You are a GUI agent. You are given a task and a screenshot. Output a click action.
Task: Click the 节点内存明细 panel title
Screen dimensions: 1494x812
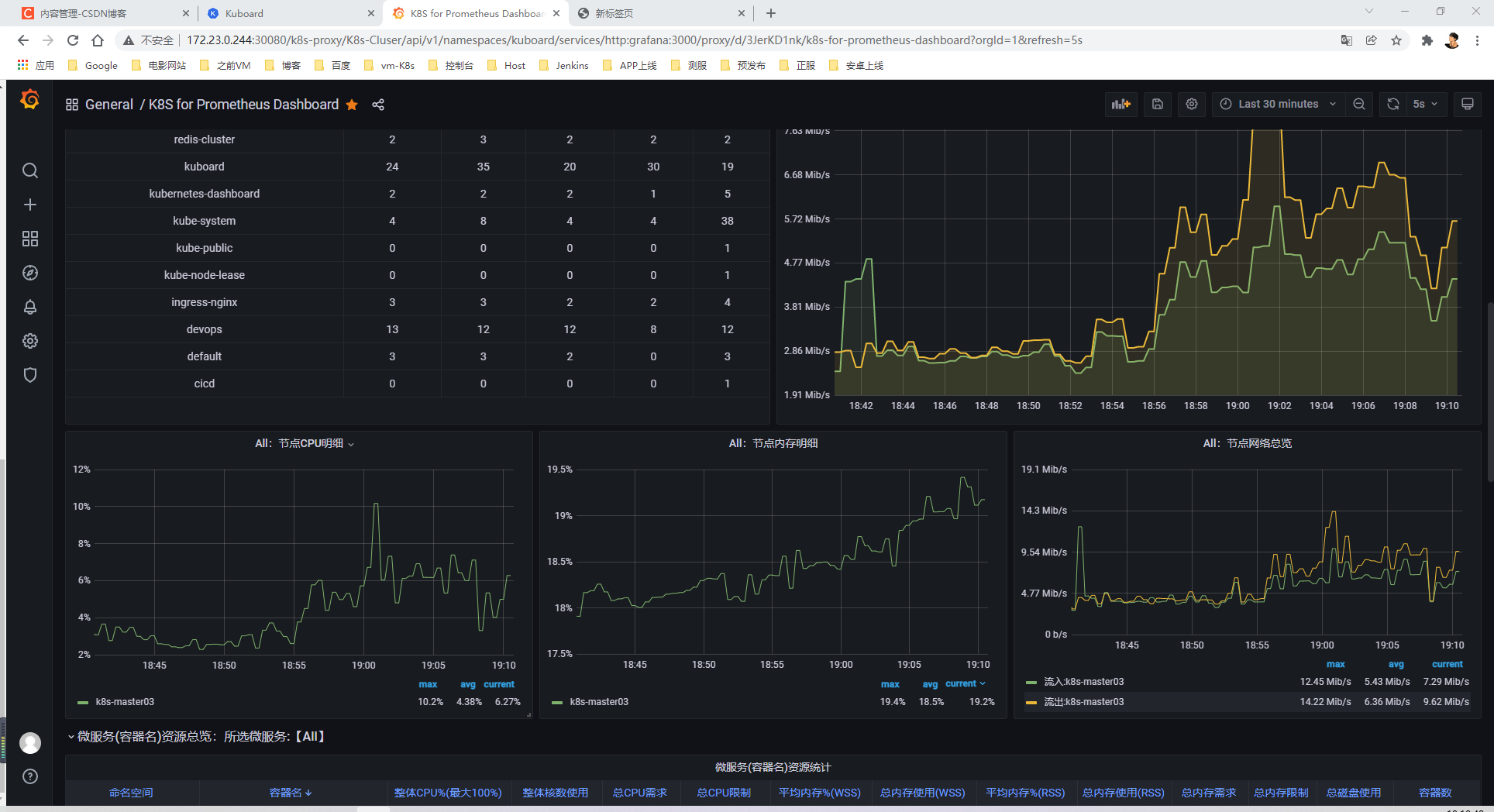pos(773,443)
